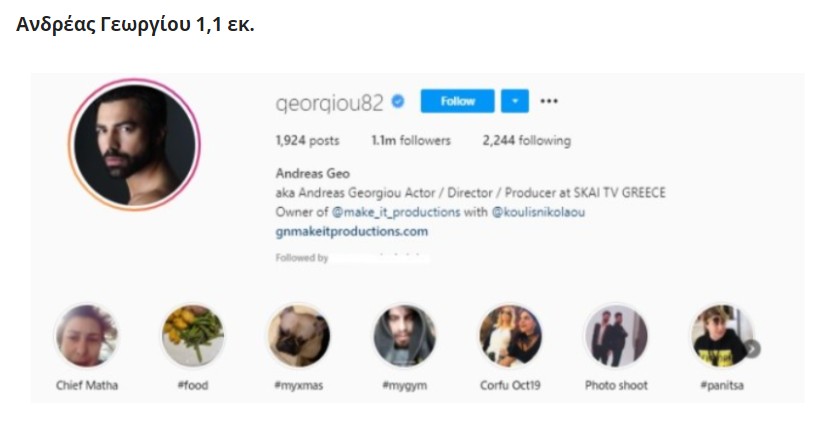Open the Corfu Oct19 story highlight
The image size is (820, 433).
(x=510, y=337)
